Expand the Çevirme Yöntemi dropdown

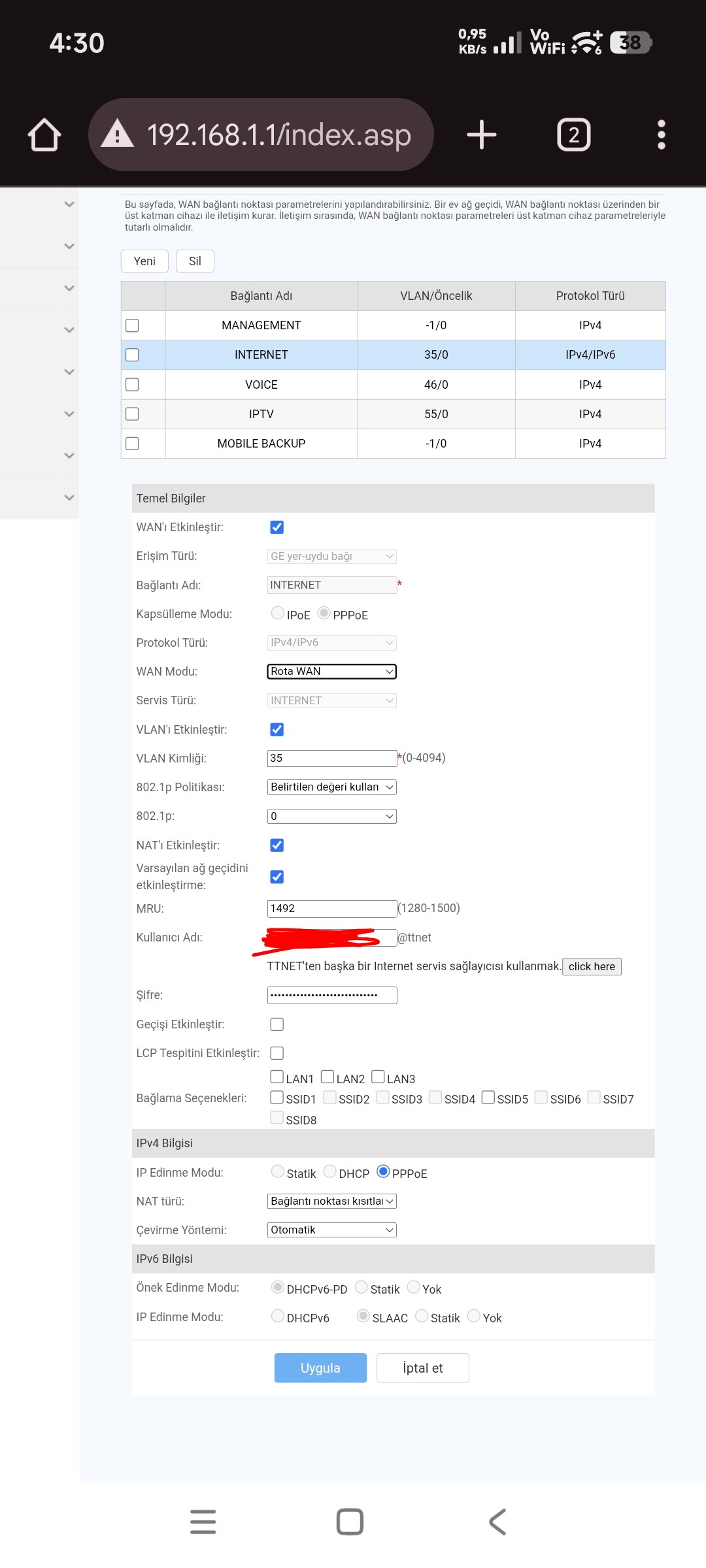click(x=331, y=1230)
